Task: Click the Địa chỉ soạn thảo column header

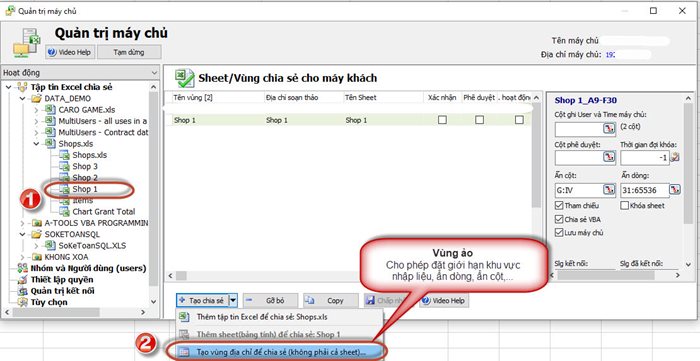Action: point(303,97)
